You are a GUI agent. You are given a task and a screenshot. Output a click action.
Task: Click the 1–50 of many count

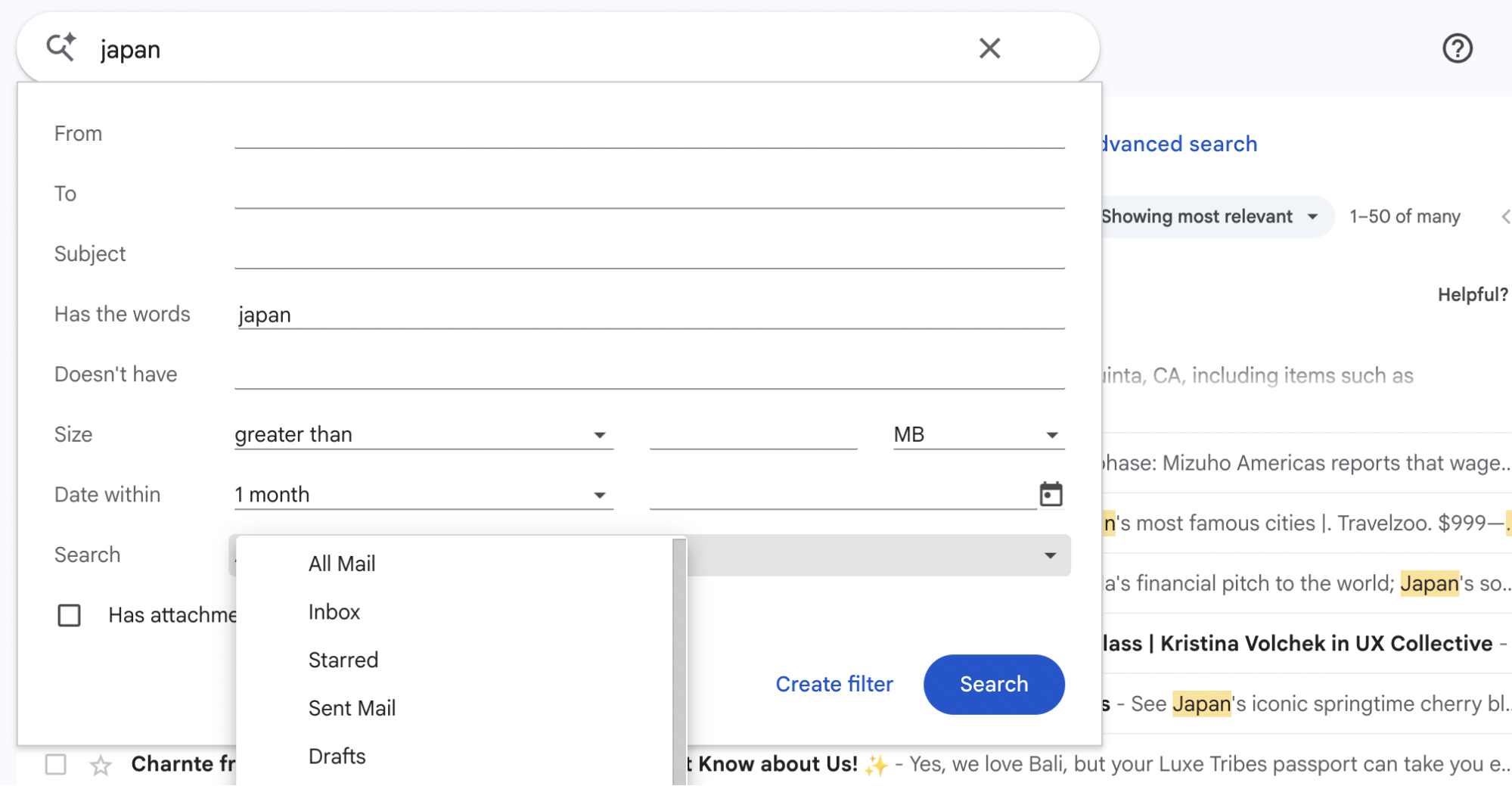point(1405,217)
